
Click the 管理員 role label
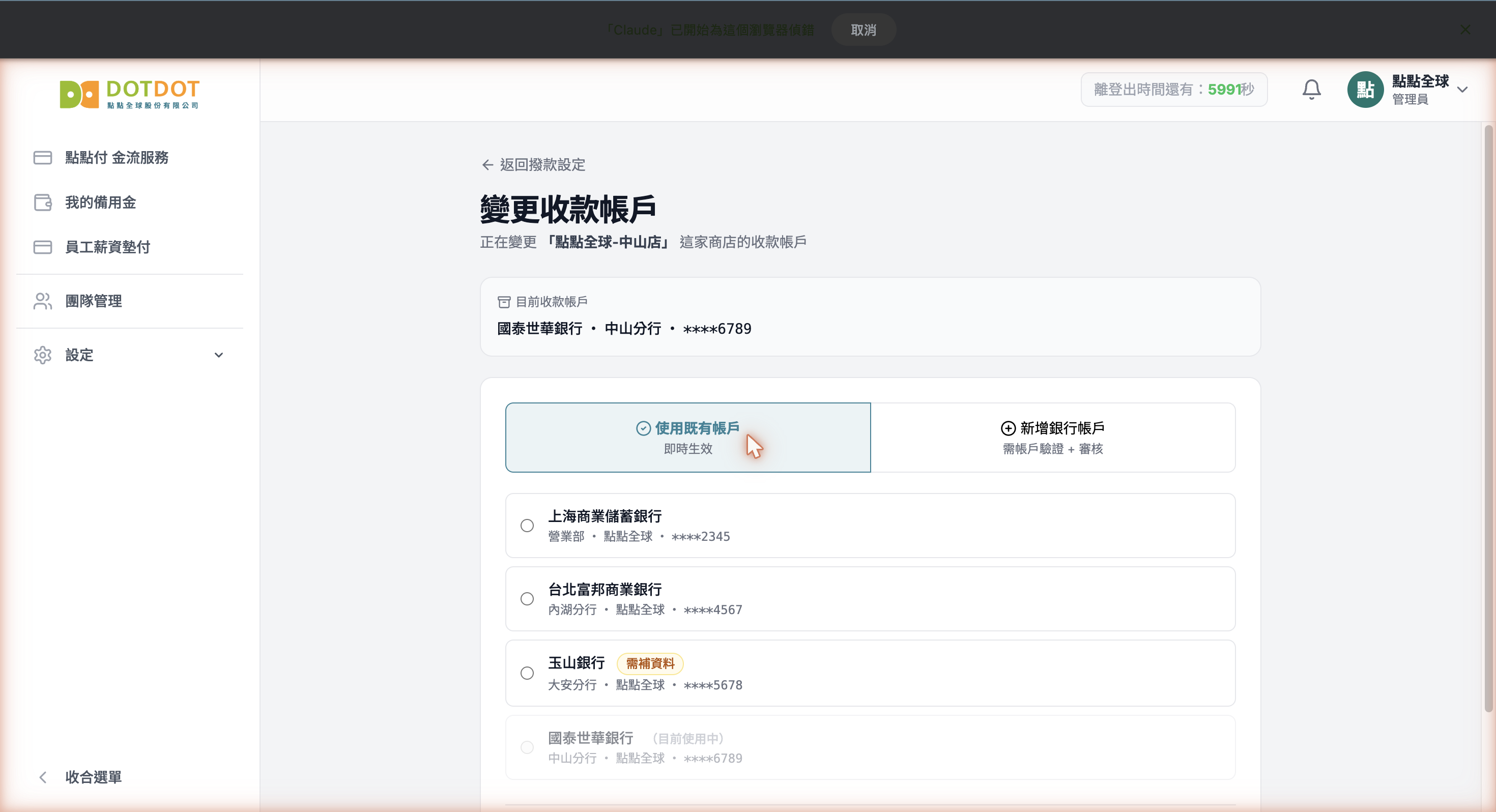coord(1410,99)
